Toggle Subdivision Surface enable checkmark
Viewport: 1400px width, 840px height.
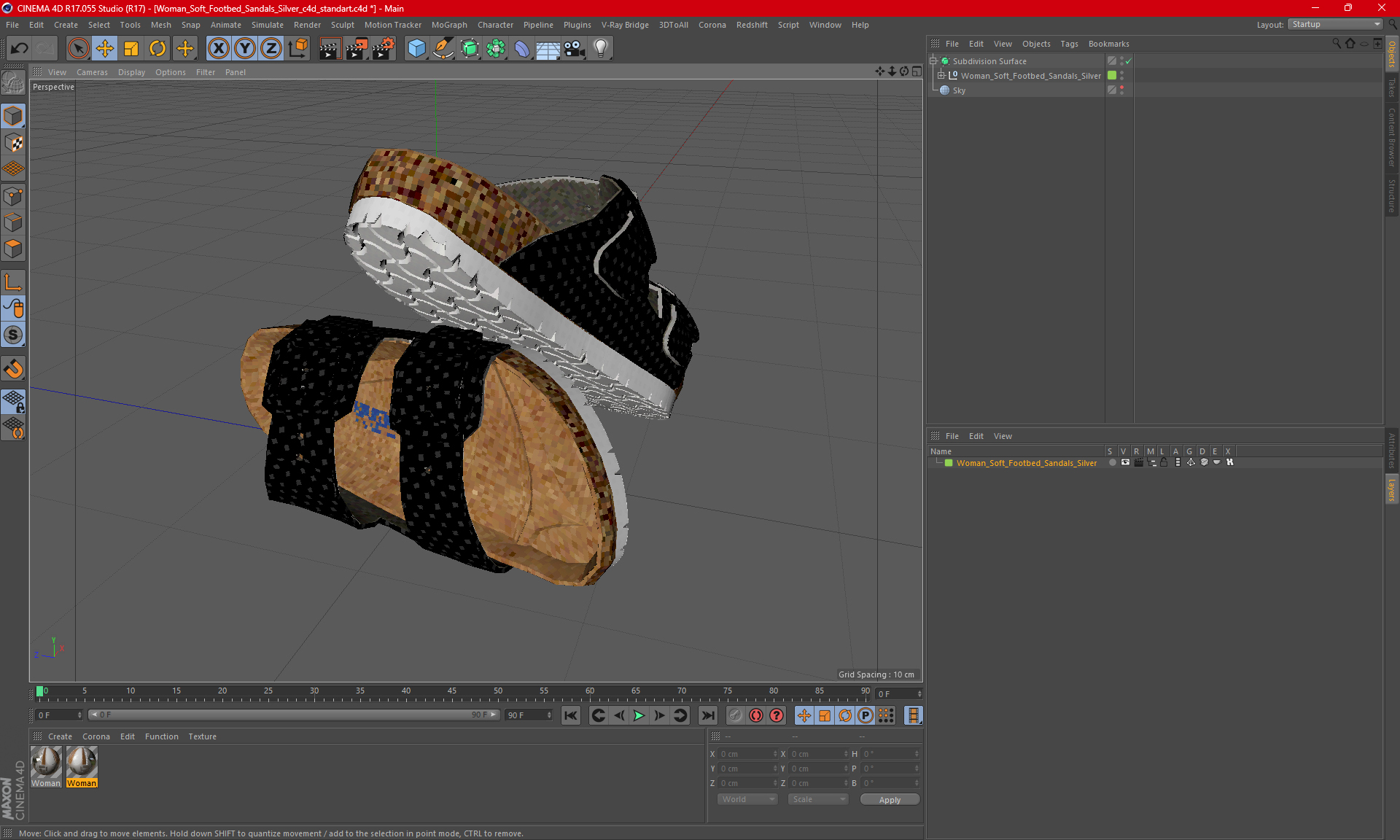(1129, 61)
